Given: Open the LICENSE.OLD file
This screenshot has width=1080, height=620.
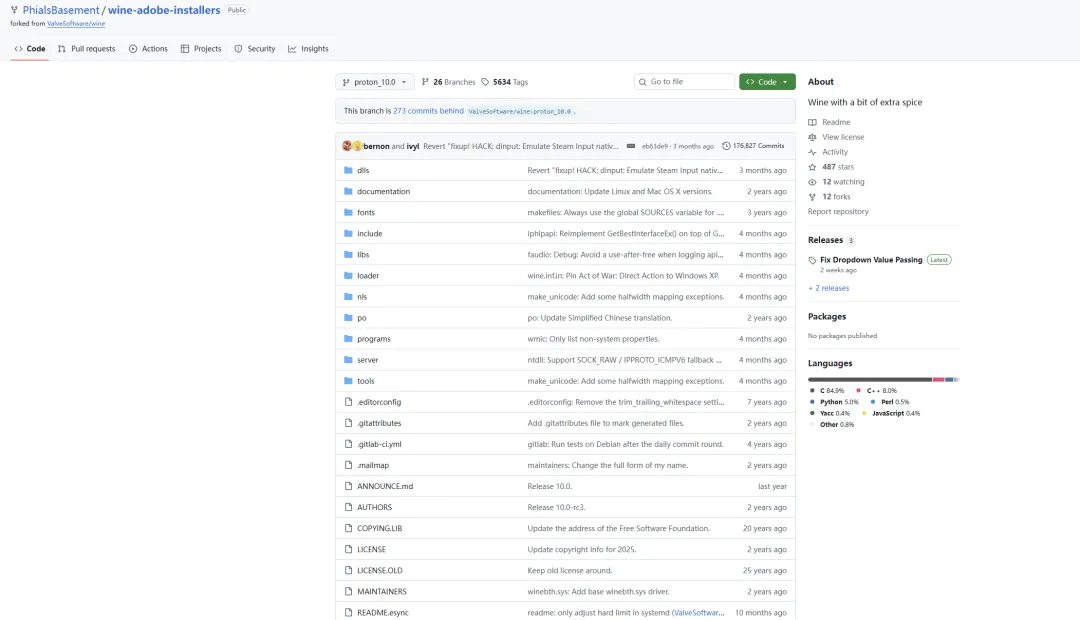Looking at the screenshot, I should coord(380,570).
